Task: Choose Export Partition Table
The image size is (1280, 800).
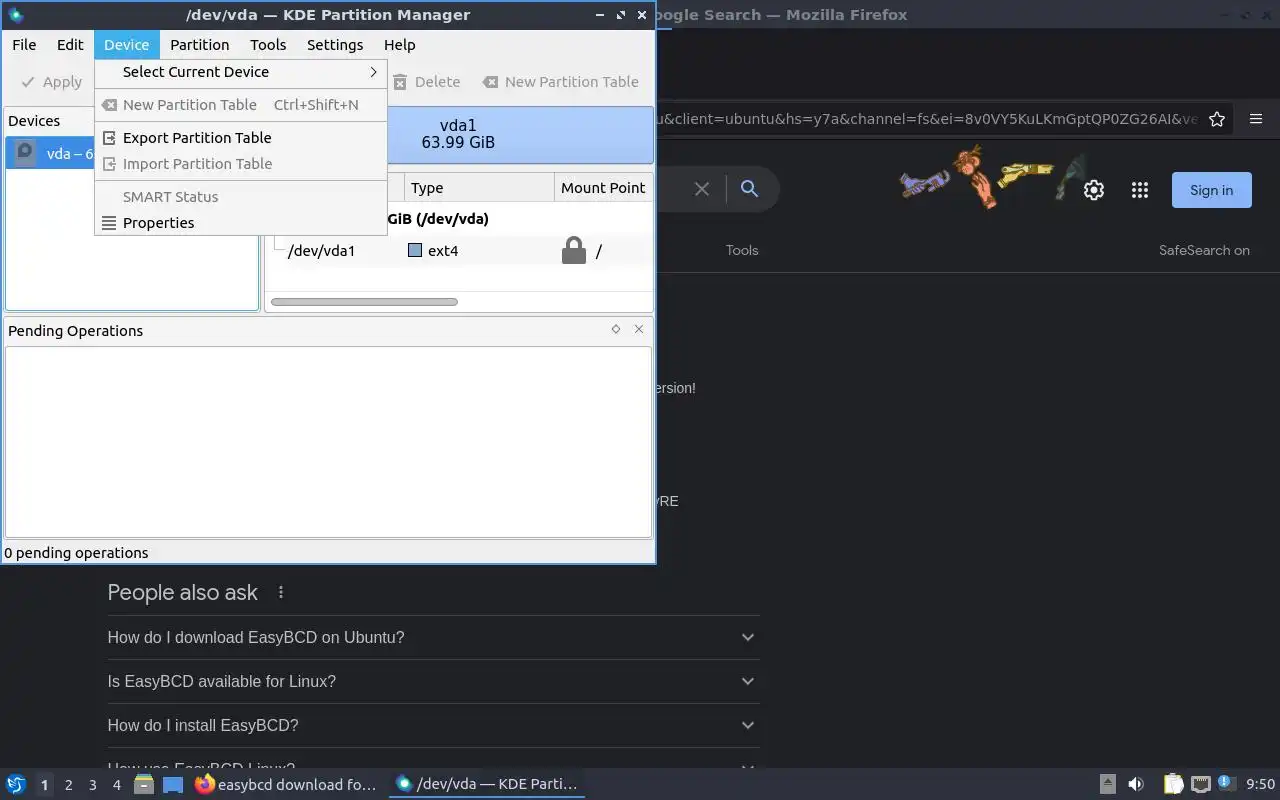Action: pyautogui.click(x=241, y=138)
